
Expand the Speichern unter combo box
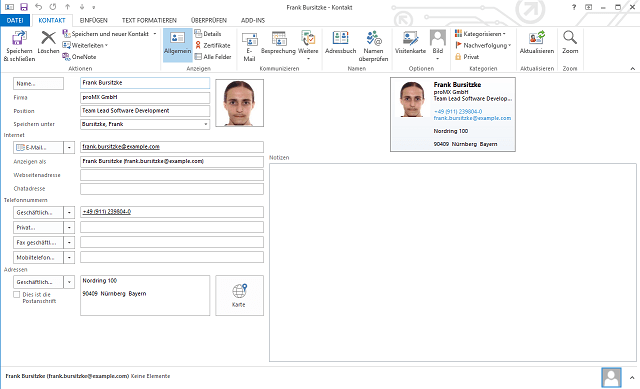tap(206, 124)
